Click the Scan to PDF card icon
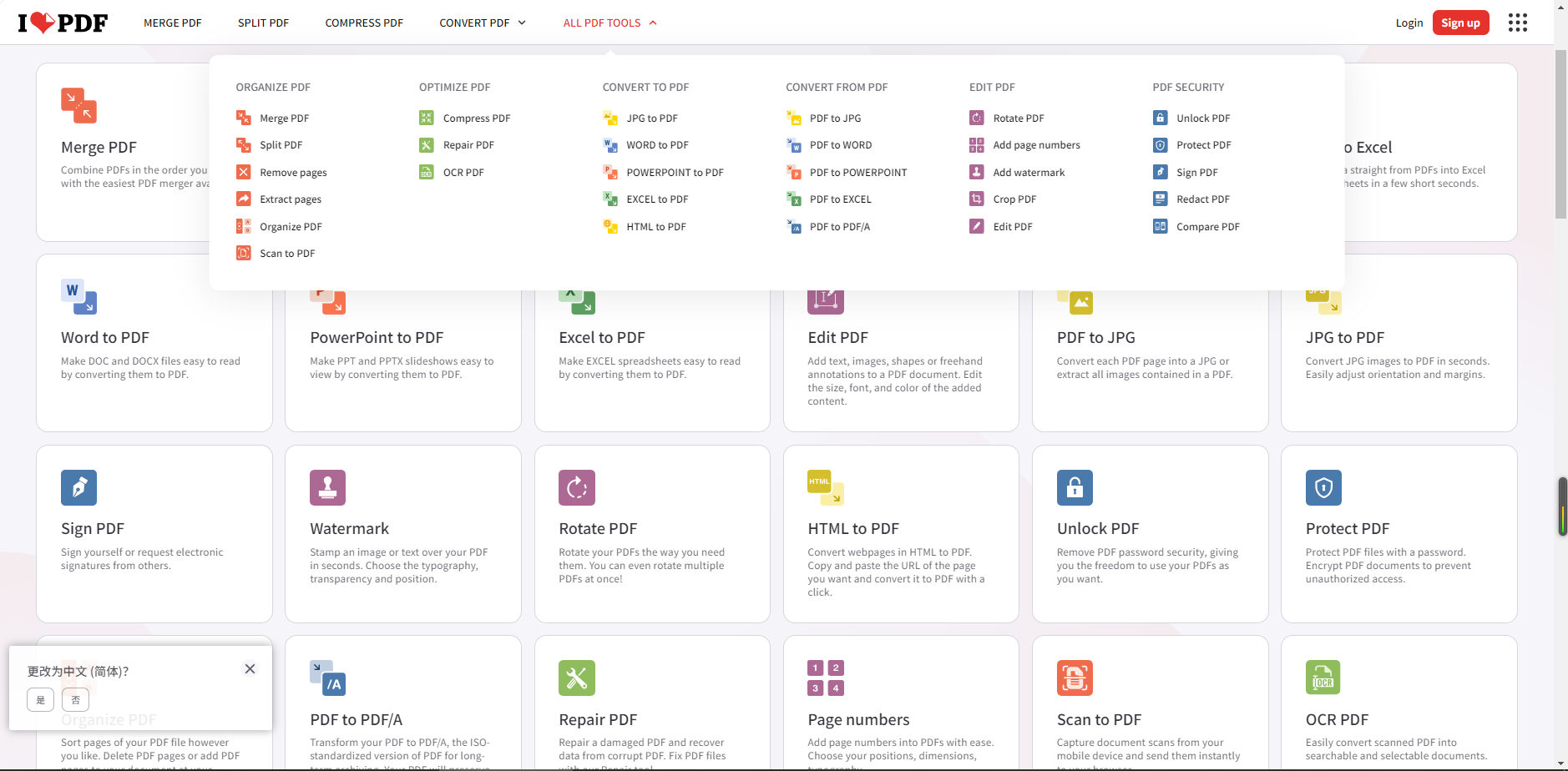The width and height of the screenshot is (1568, 771). click(x=1074, y=678)
